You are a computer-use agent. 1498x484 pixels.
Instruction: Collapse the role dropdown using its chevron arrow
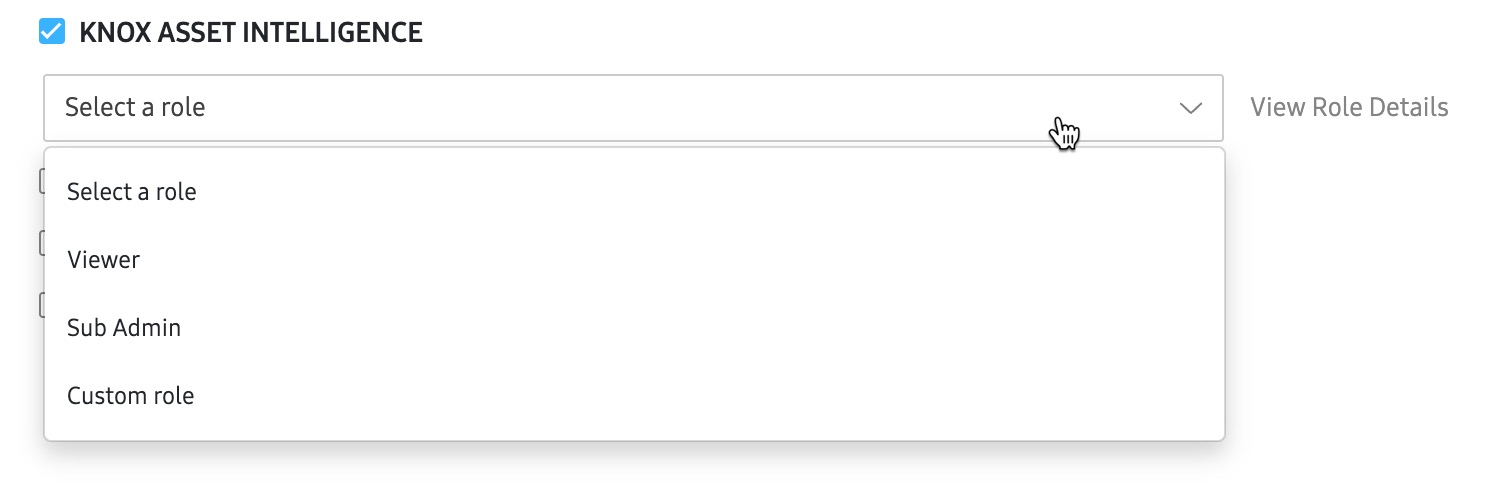1190,108
